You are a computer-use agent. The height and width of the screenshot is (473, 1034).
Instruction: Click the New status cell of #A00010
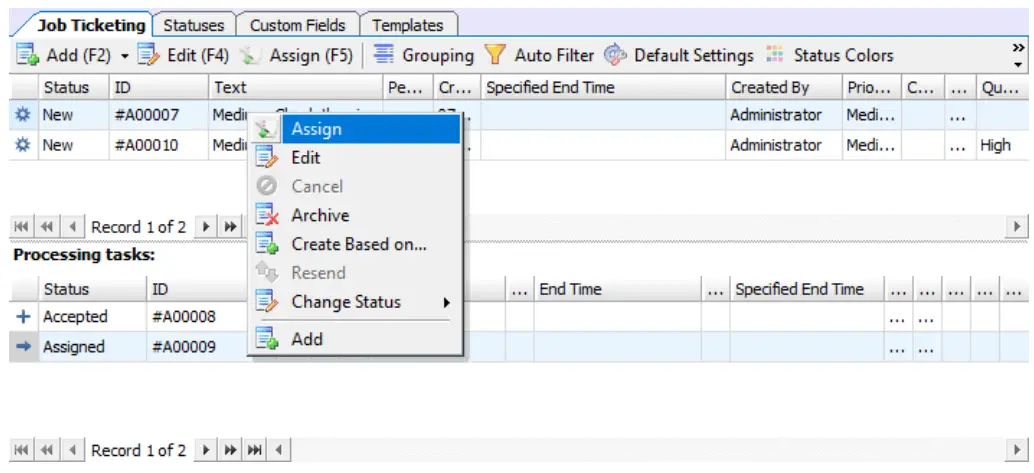tap(73, 145)
